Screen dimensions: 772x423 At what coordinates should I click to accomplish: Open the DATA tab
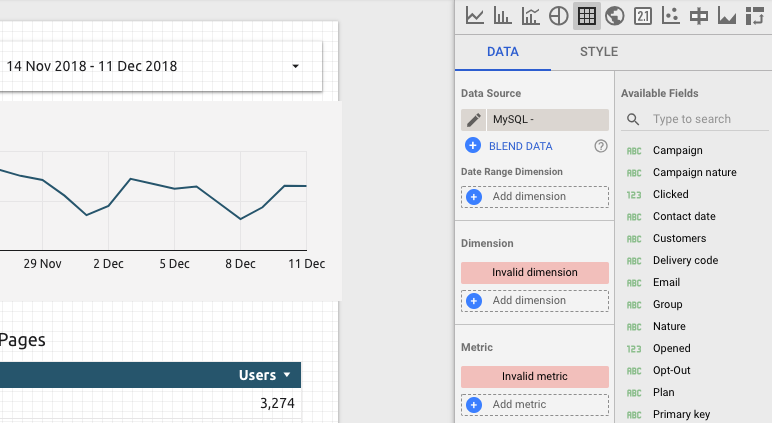502,52
